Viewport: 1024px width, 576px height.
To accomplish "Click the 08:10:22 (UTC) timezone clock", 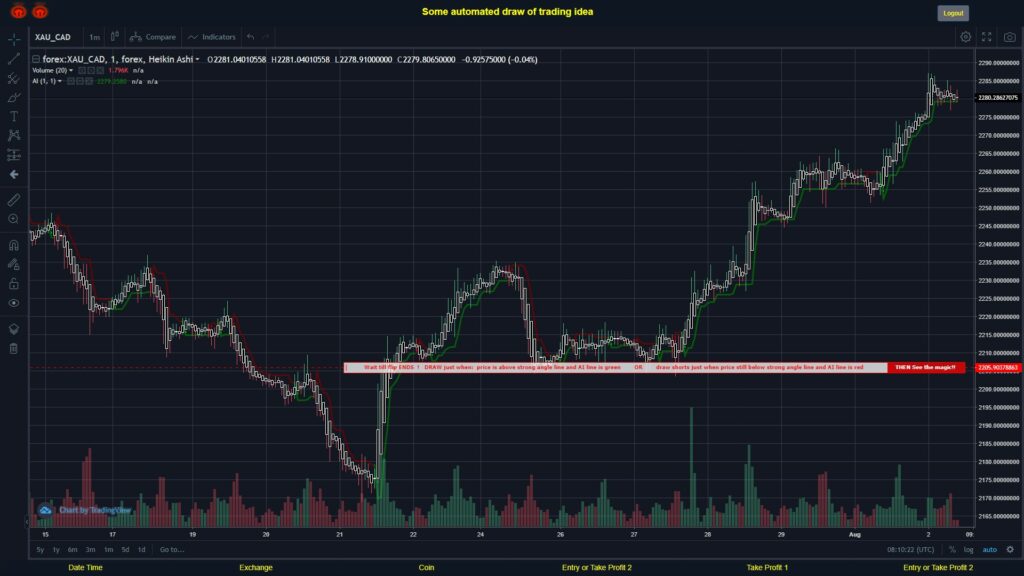I will tap(910, 550).
